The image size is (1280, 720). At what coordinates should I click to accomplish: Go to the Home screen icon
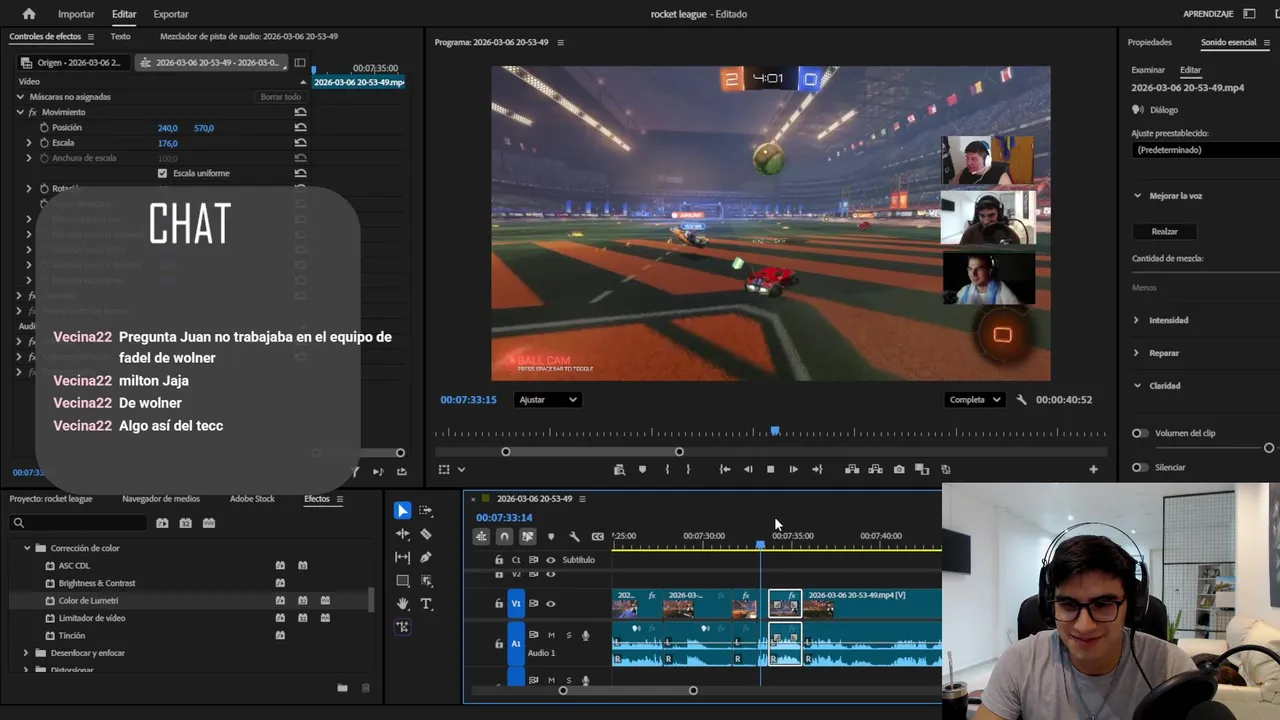(28, 14)
